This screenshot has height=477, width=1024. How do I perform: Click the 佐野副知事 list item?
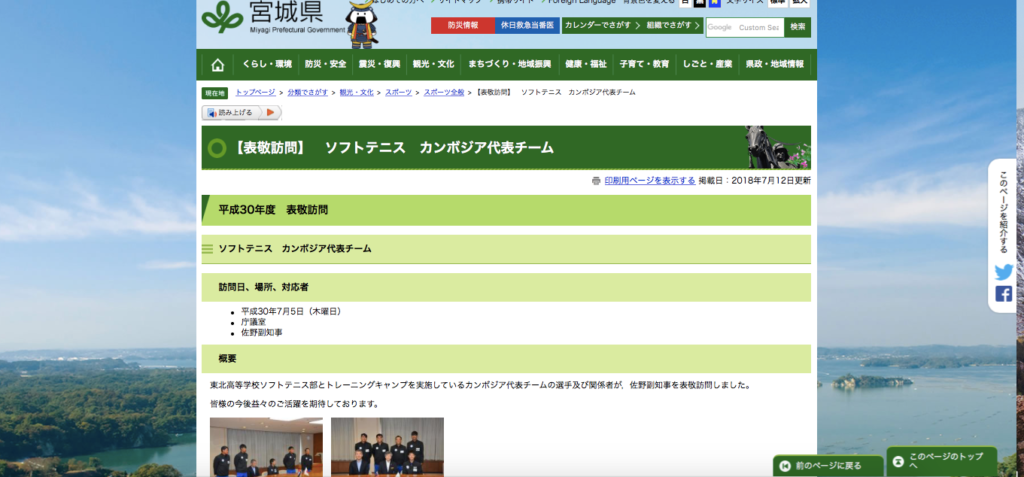[262, 333]
